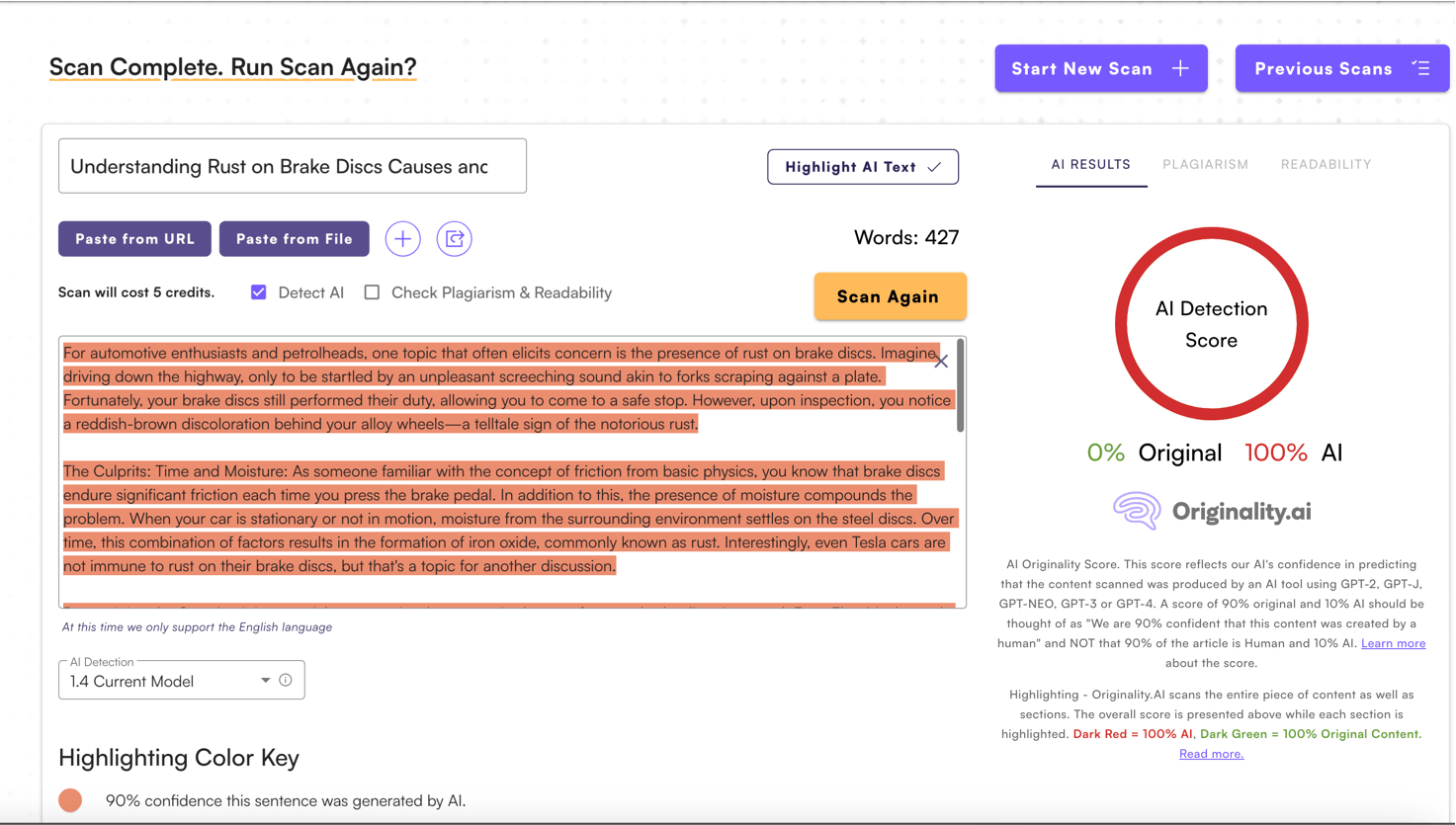Click the X icon to clear the text

coord(941,362)
